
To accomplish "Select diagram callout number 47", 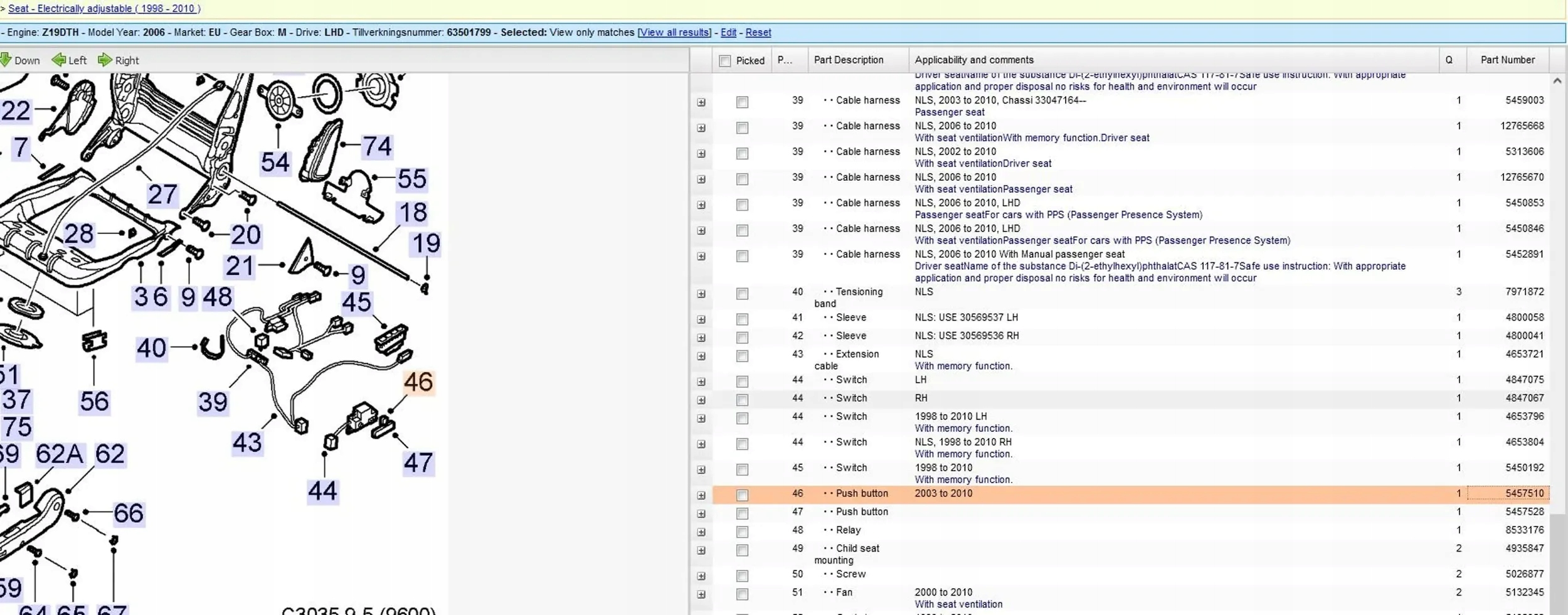I will (418, 463).
